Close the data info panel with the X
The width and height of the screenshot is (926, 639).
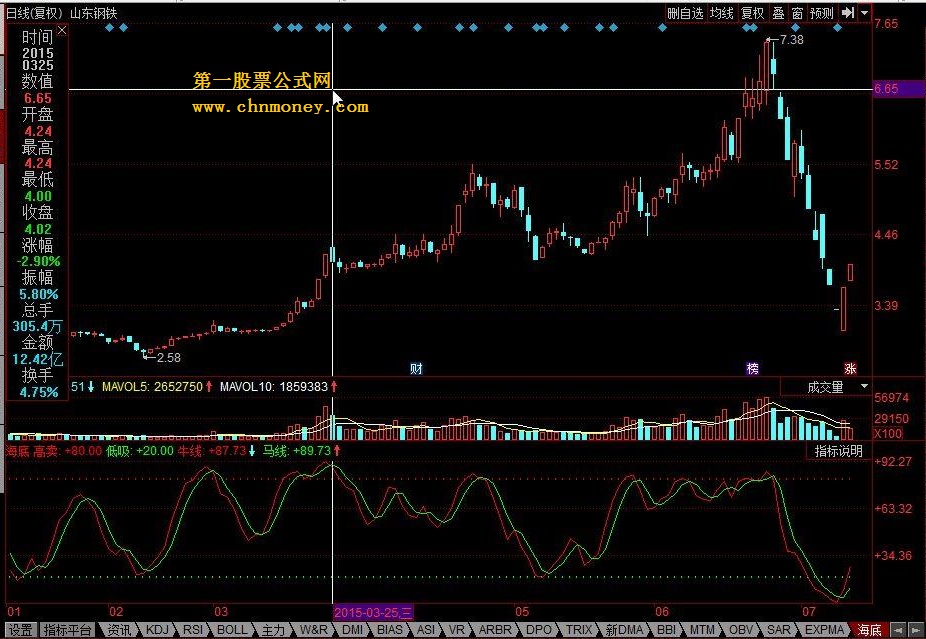tap(62, 30)
